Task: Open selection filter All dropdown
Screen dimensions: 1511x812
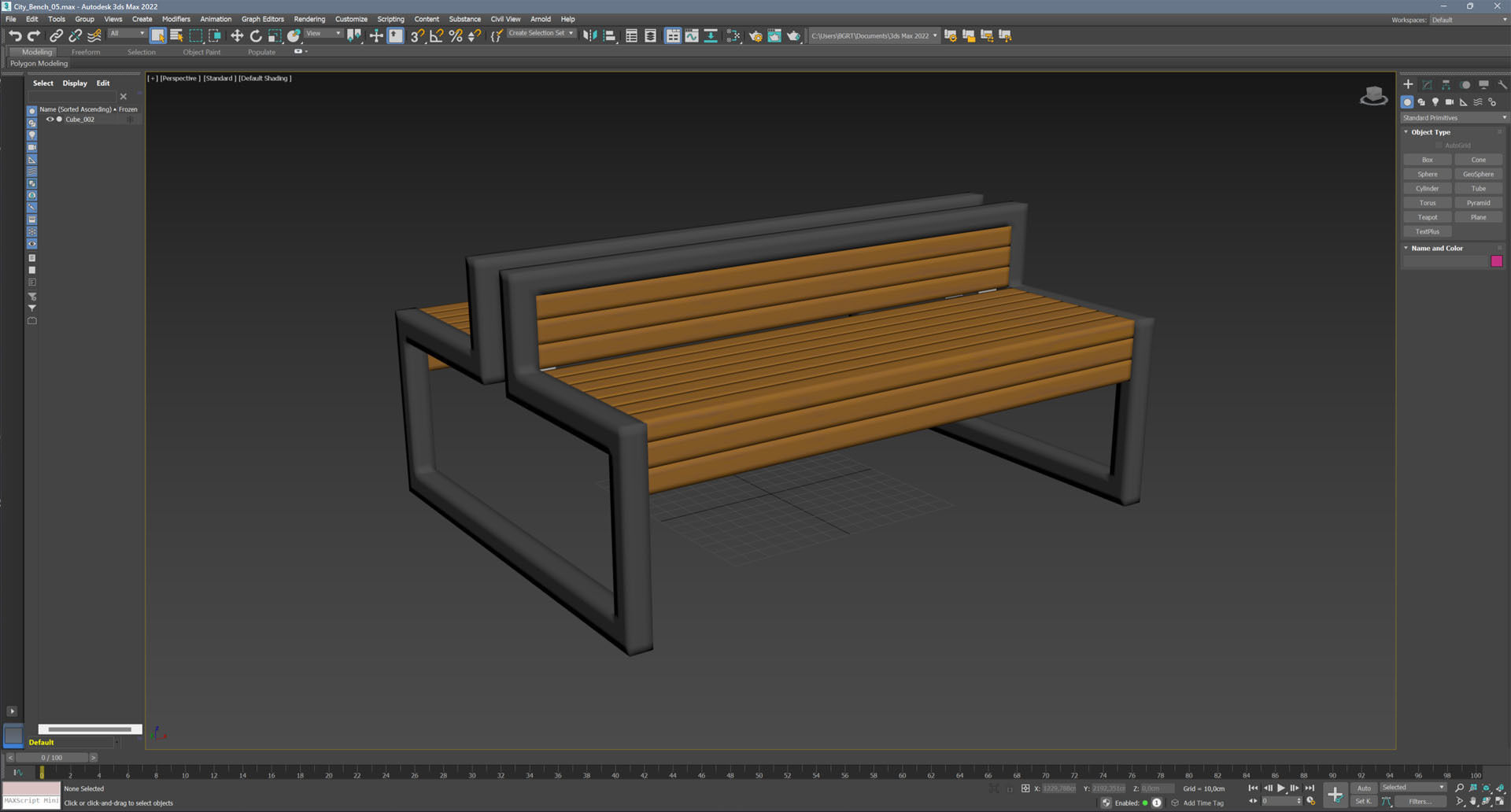Action: point(127,34)
